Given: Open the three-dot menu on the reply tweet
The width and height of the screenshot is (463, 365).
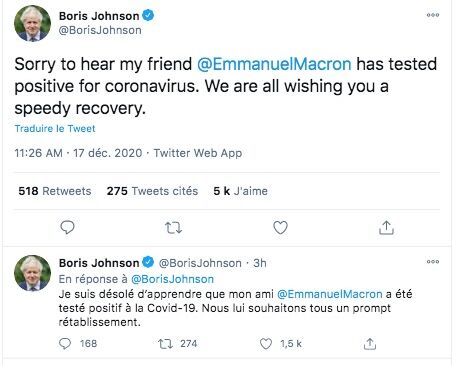Looking at the screenshot, I should click(433, 262).
